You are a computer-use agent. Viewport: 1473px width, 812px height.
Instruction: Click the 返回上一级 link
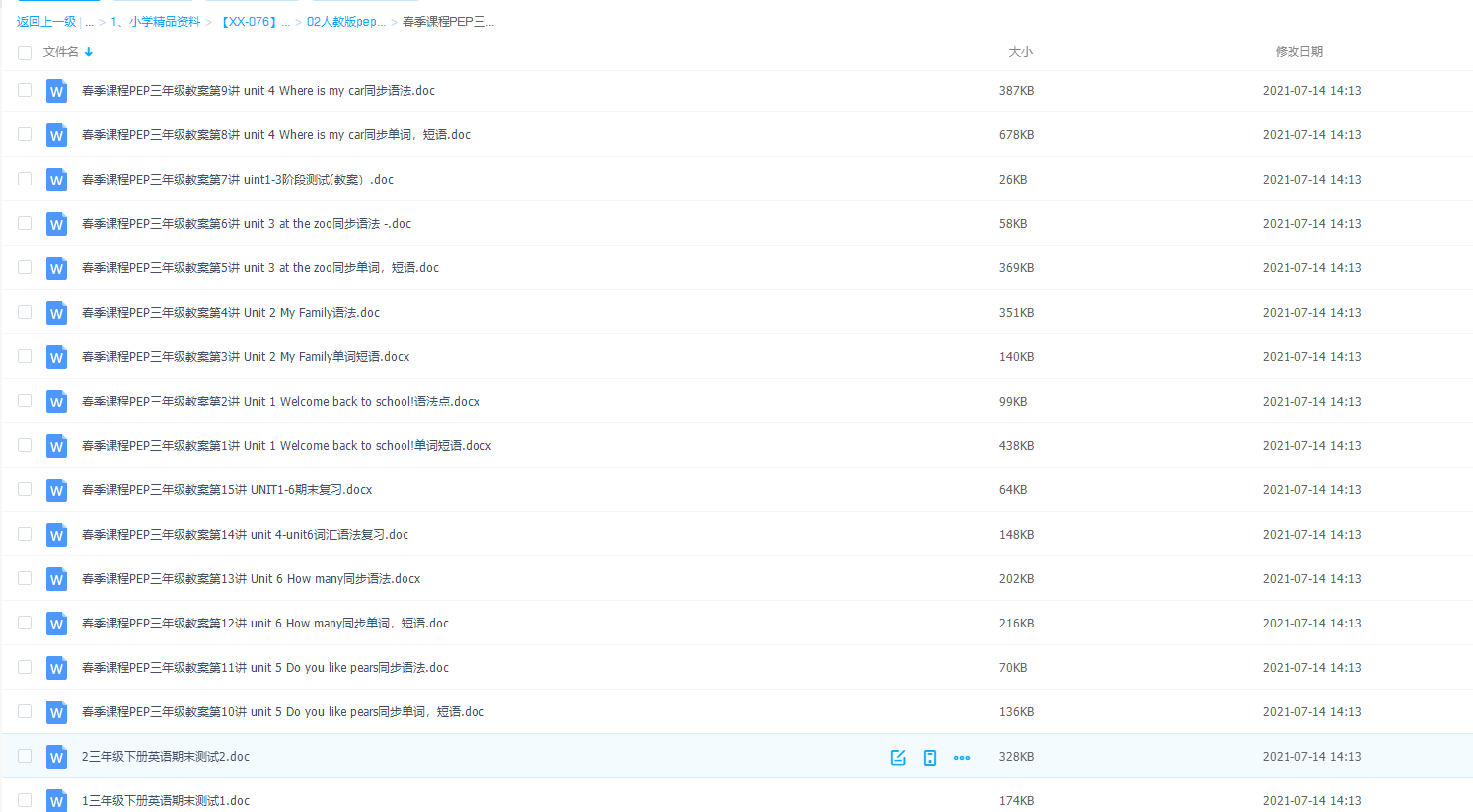(x=45, y=22)
